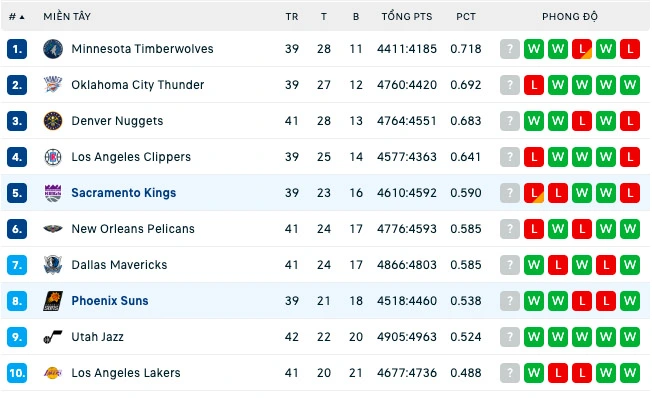Viewport: 652px width, 398px height.
Task: Click Utah Jazz's last green W badge
Action: click(x=630, y=337)
